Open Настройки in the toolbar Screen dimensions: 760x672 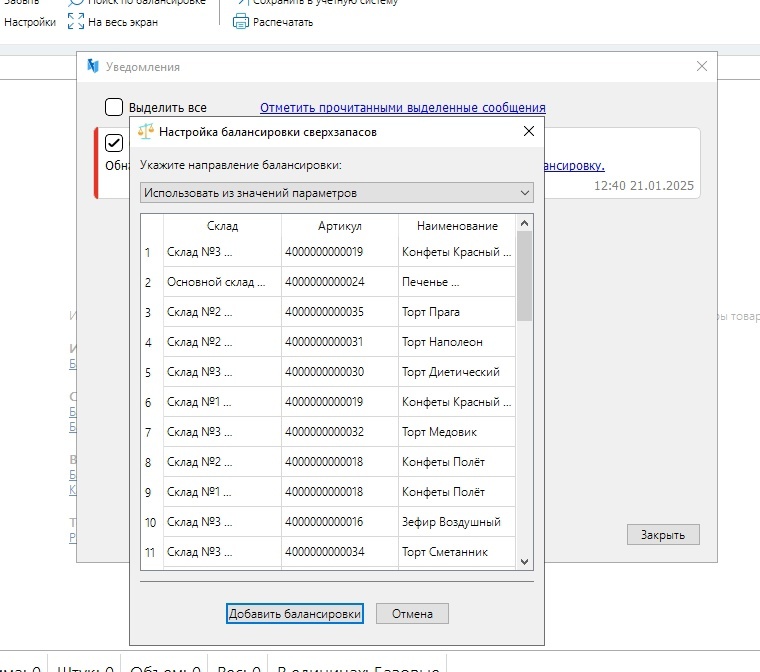[30, 22]
